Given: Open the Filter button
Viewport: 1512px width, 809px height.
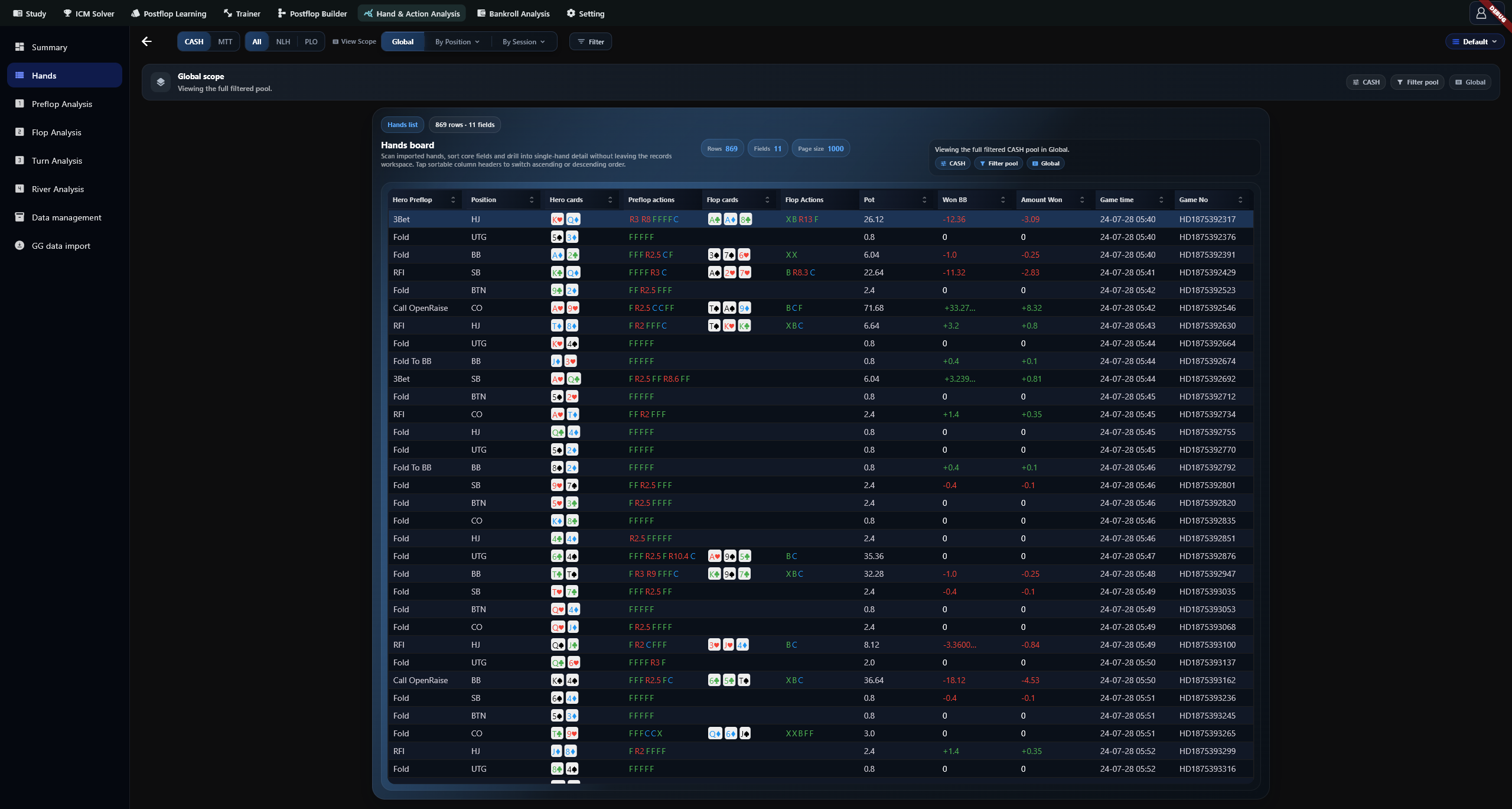Looking at the screenshot, I should coord(591,41).
